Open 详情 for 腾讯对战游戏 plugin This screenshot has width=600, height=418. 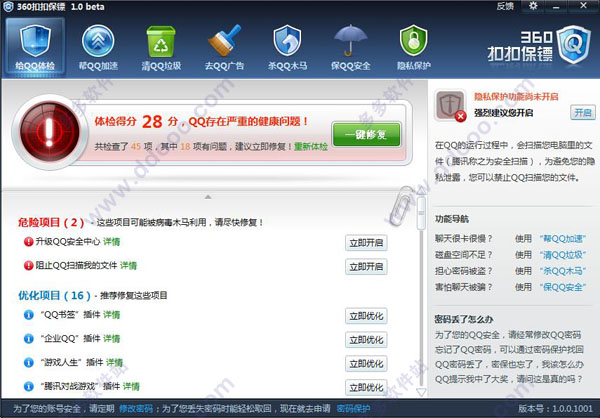[x=131, y=387]
